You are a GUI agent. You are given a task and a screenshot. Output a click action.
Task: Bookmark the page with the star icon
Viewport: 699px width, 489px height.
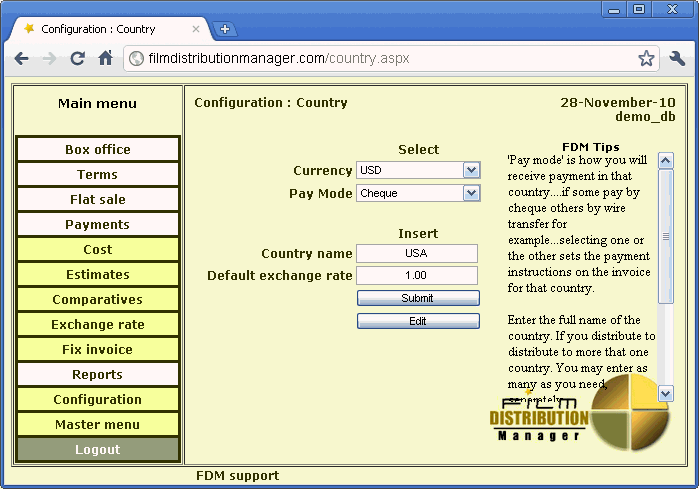646,58
